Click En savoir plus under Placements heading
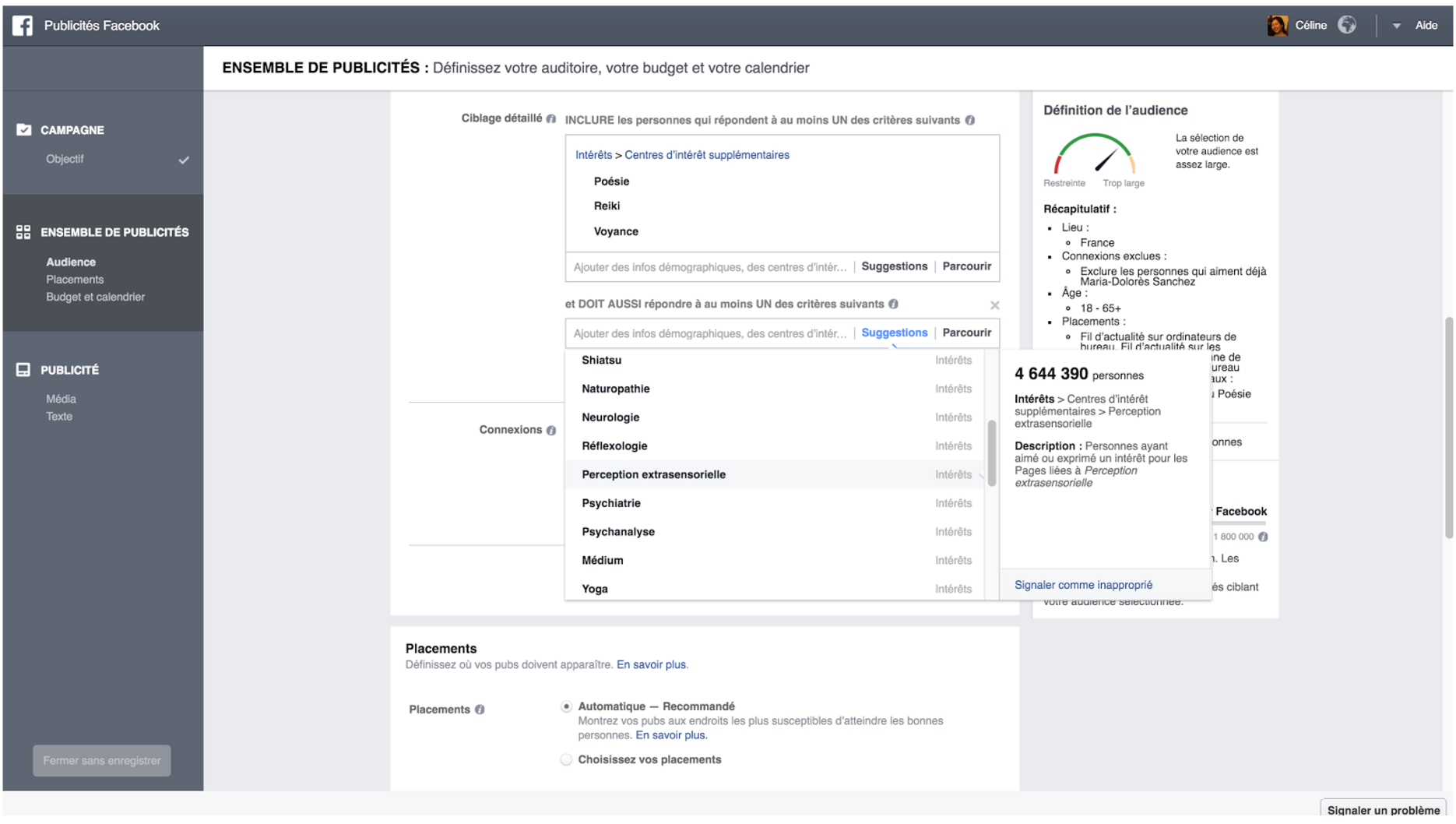Screen dimensions: 1456x824 pos(652,665)
